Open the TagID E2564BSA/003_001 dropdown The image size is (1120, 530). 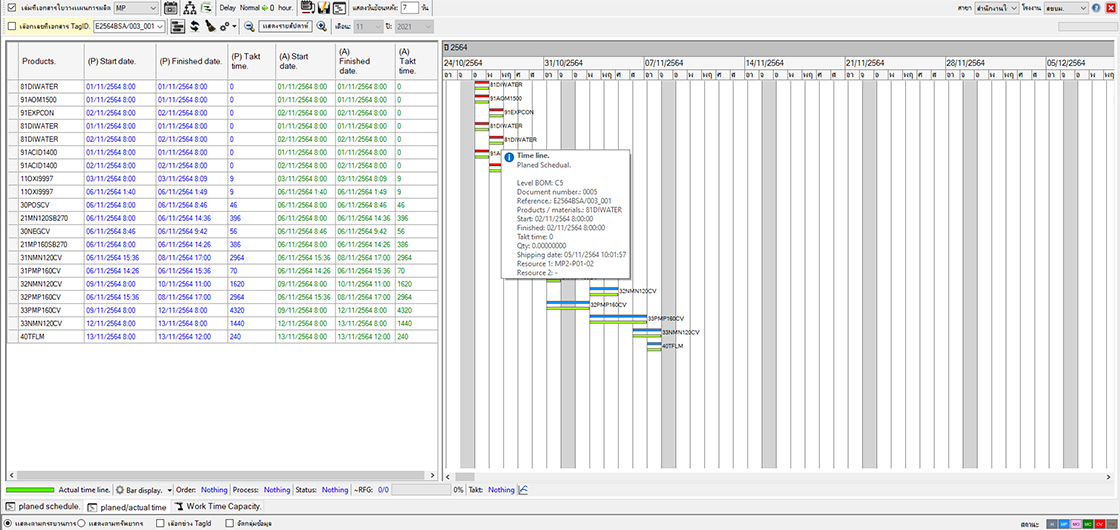point(126,26)
